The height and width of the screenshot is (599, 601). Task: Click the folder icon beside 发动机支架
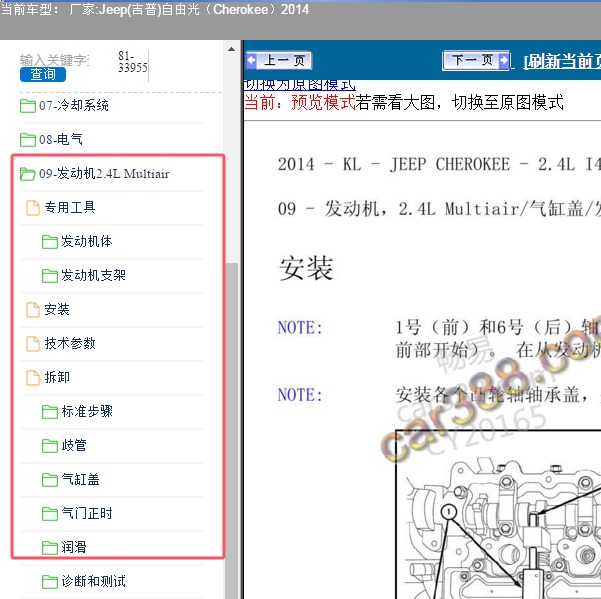coord(50,276)
